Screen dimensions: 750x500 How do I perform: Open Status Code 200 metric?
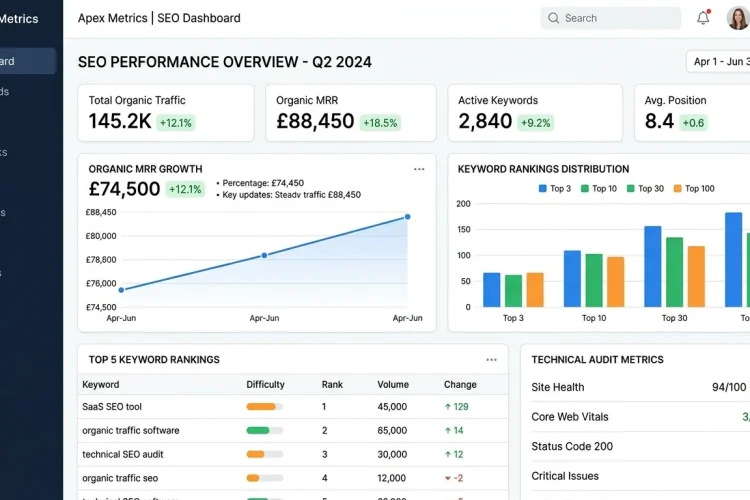coord(572,446)
